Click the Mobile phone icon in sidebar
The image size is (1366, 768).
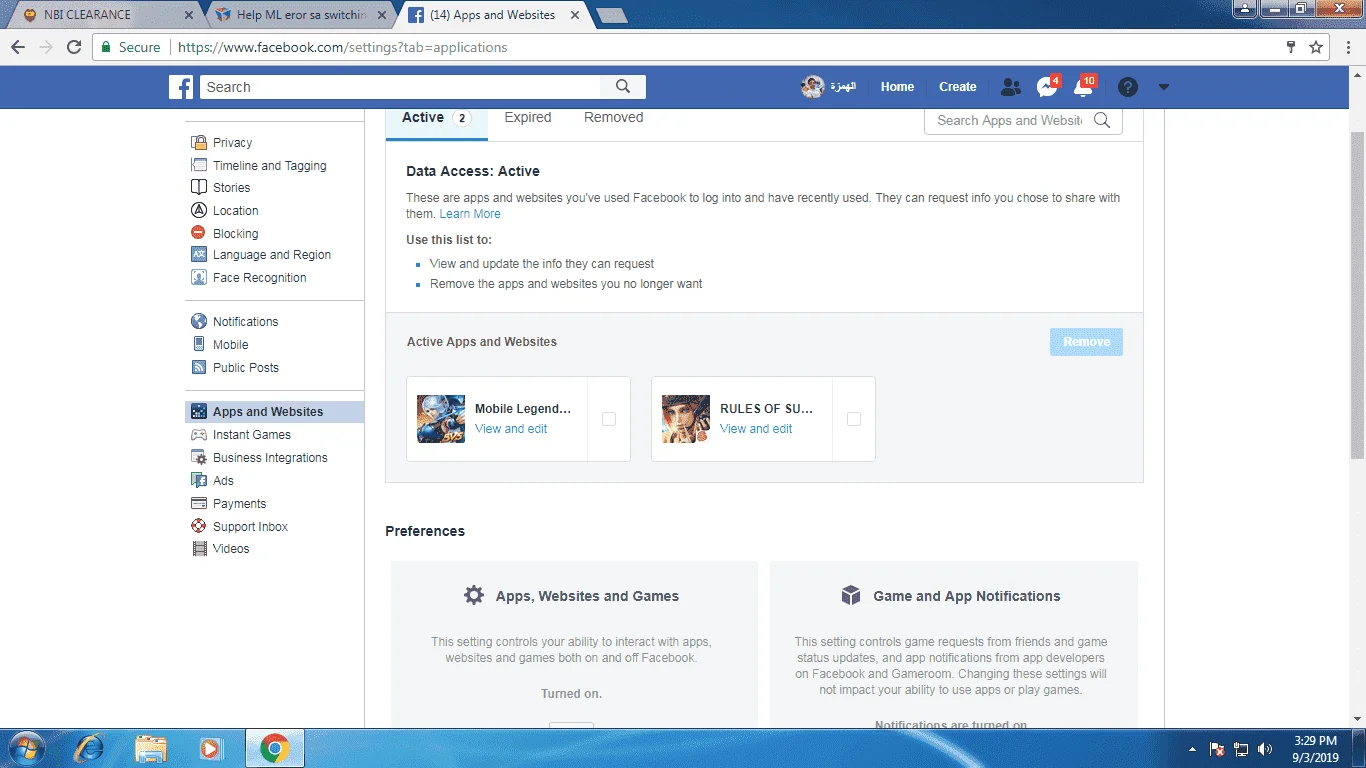tap(198, 345)
